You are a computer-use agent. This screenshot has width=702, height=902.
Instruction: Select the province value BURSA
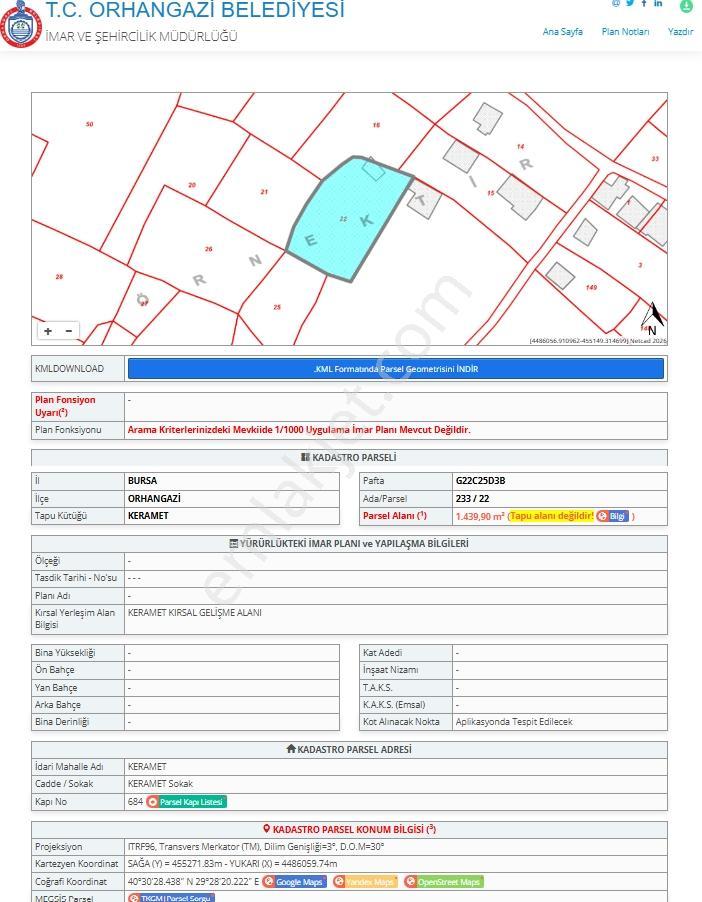pos(142,481)
